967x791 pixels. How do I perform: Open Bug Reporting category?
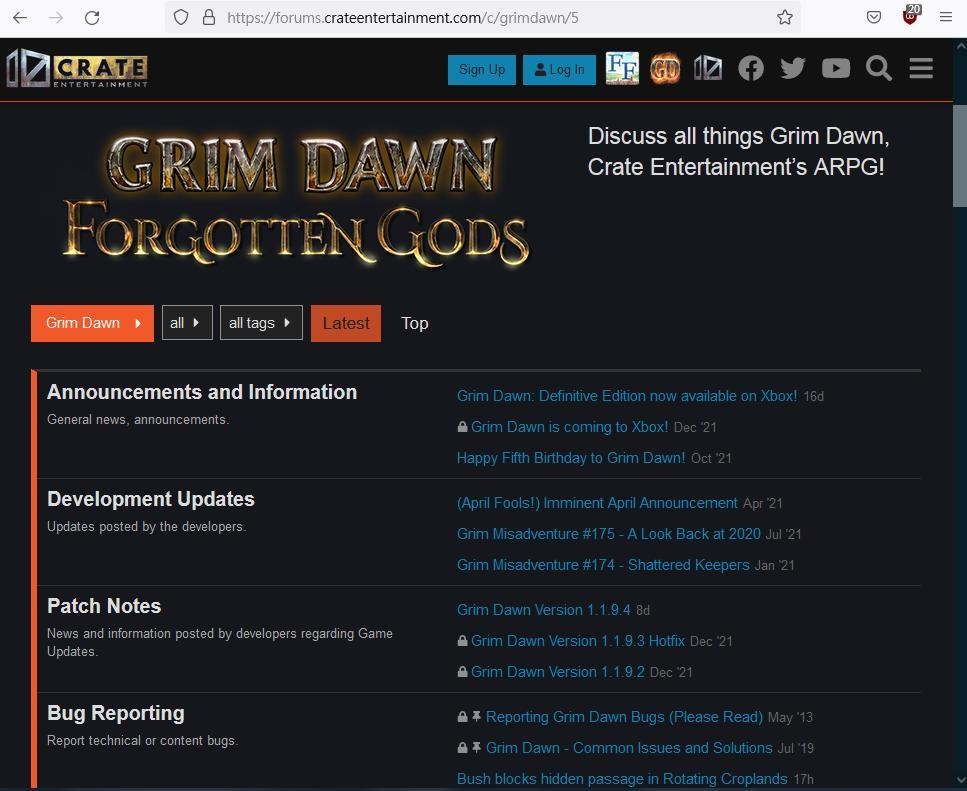click(x=115, y=713)
